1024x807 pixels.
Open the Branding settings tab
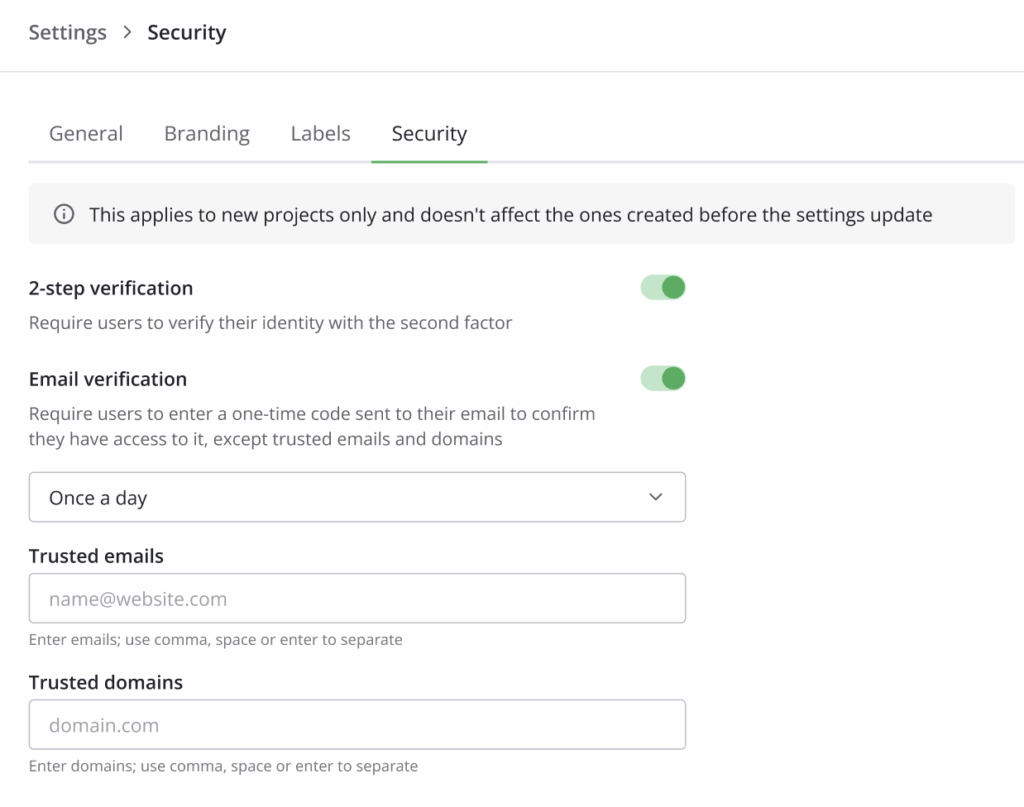tap(206, 133)
